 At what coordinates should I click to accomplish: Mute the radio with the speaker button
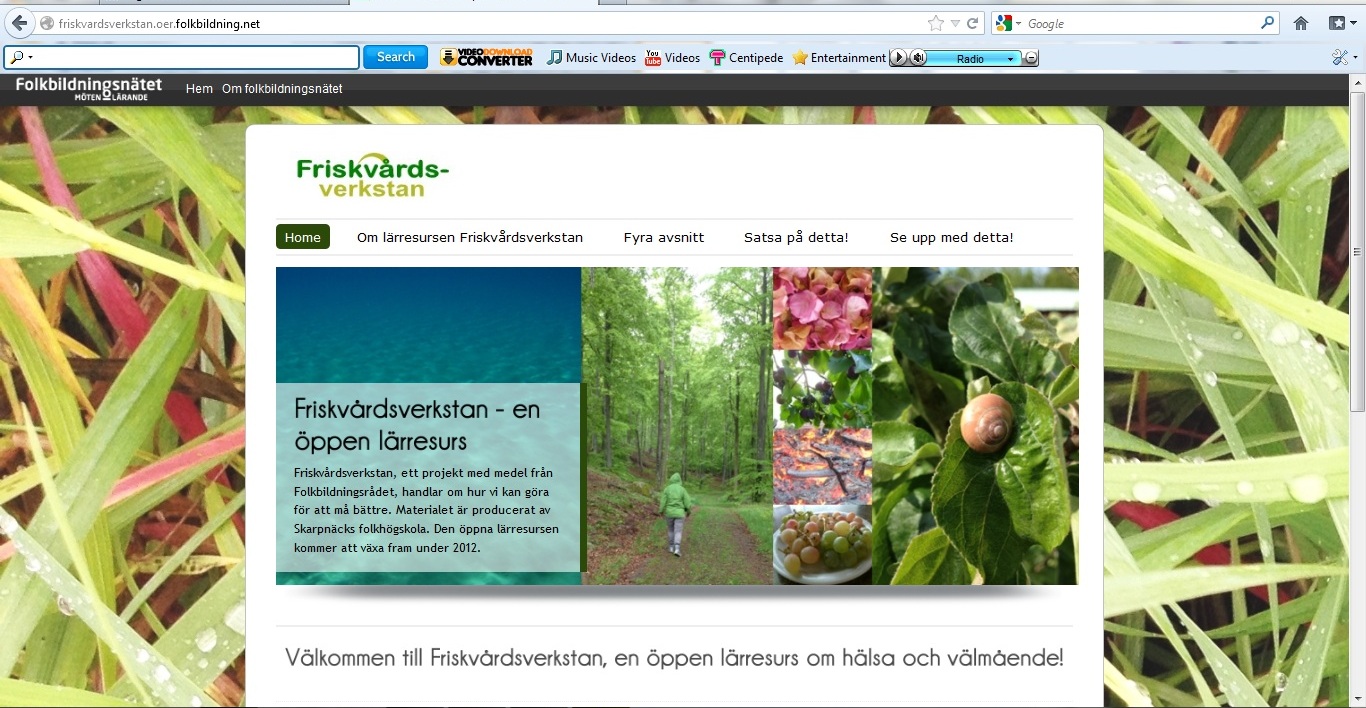click(x=917, y=58)
